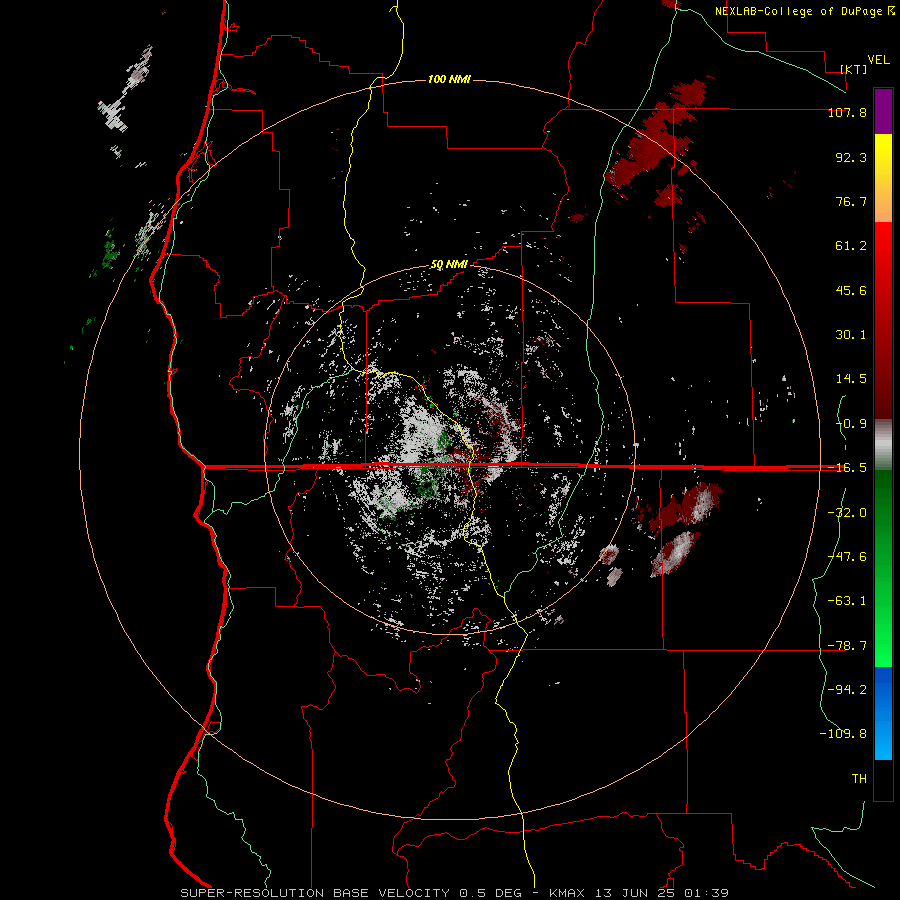900x900 pixels.
Task: Click the 50 NMI range ring label
Action: tap(449, 265)
